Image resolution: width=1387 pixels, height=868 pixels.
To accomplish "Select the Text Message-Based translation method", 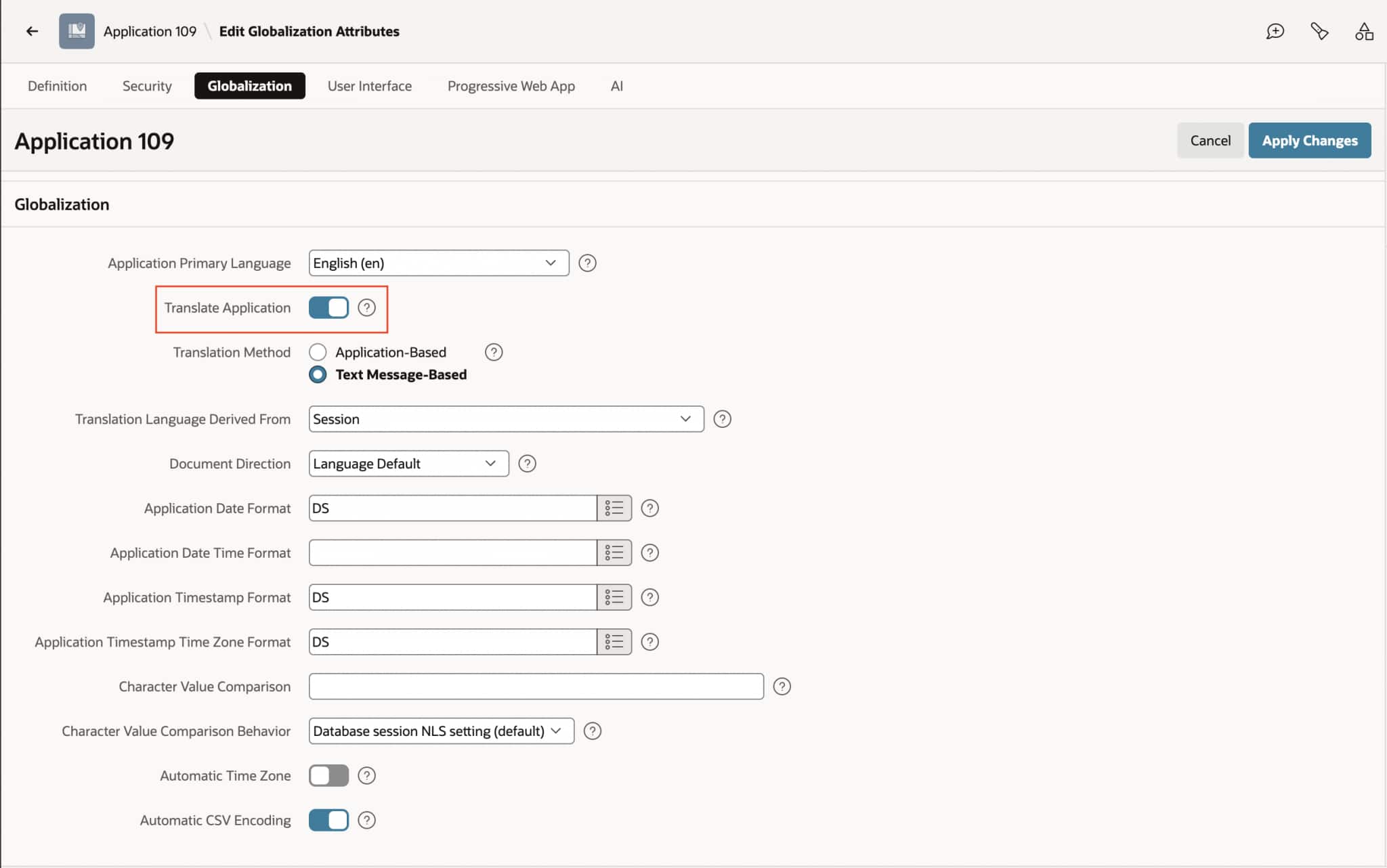I will [318, 374].
